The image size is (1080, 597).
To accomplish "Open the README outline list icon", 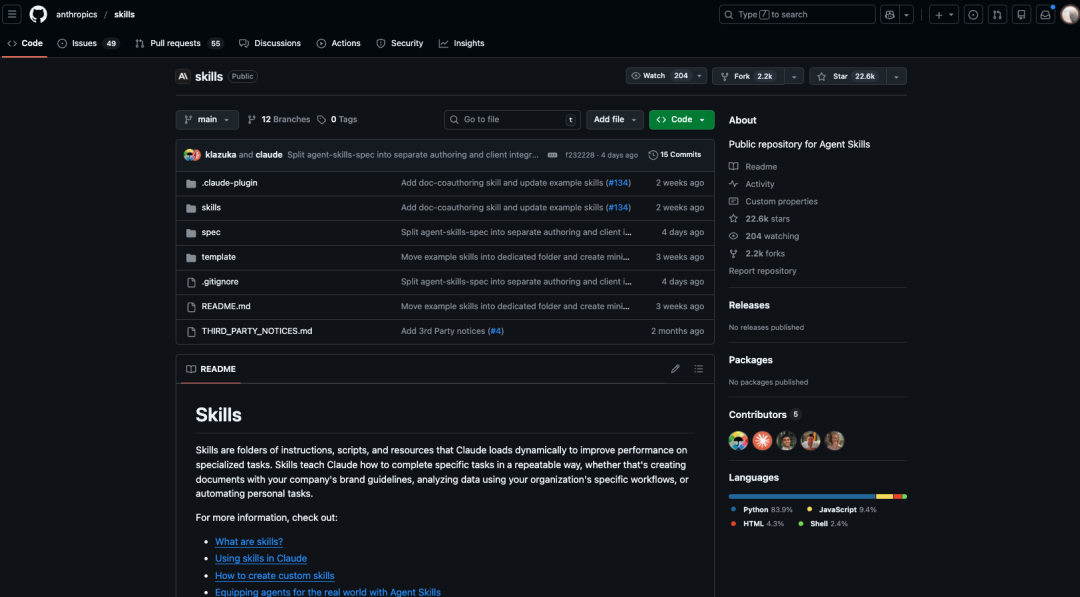I will (698, 369).
